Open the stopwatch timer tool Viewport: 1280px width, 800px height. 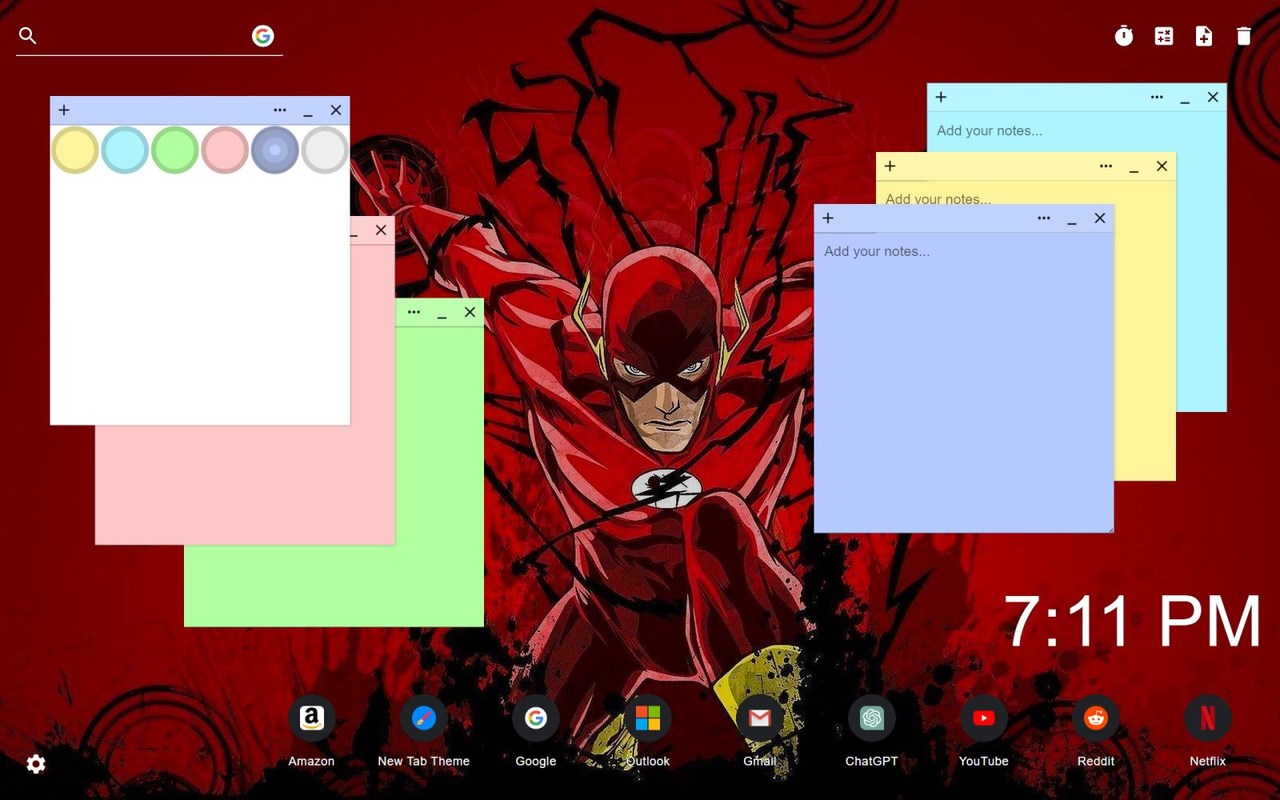click(1124, 36)
